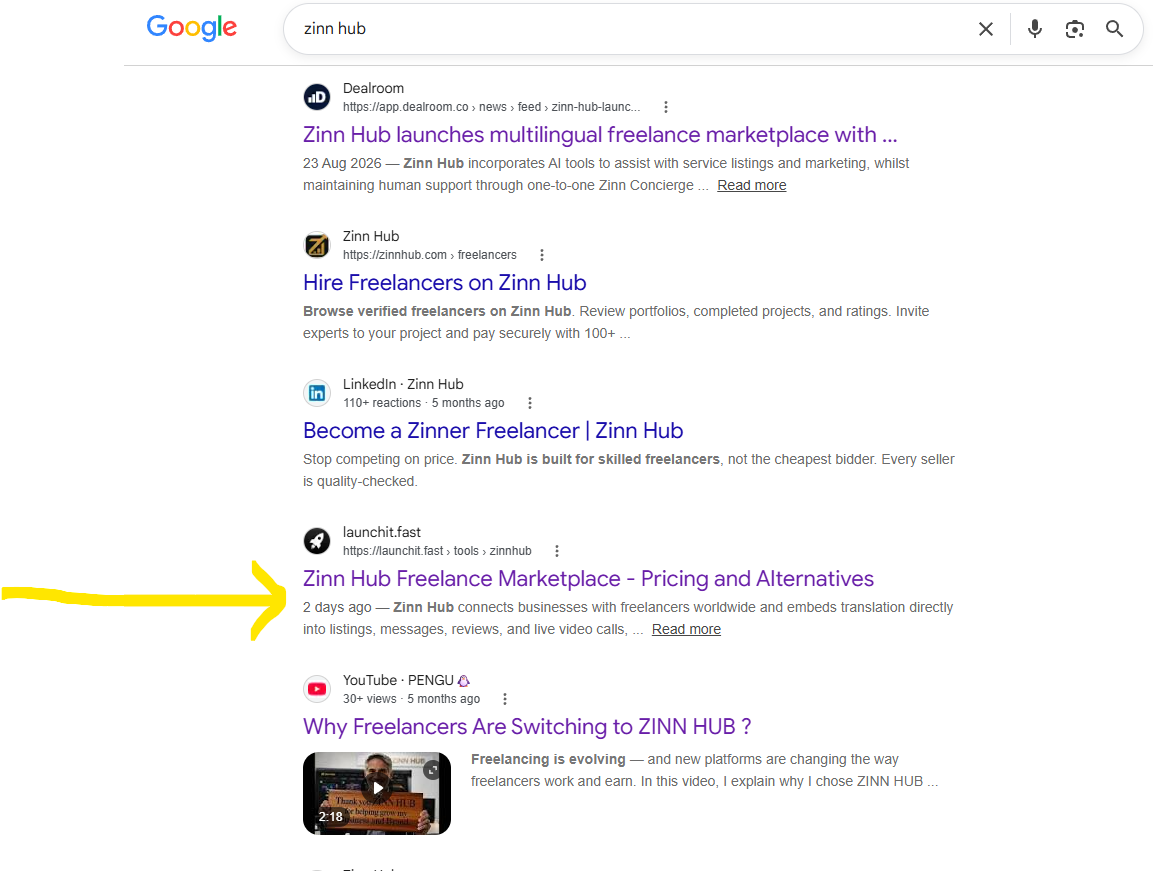Open 'Zinn Hub Freelance Marketplace - Pricing and Alternatives'
1153x871 pixels.
(x=588, y=578)
